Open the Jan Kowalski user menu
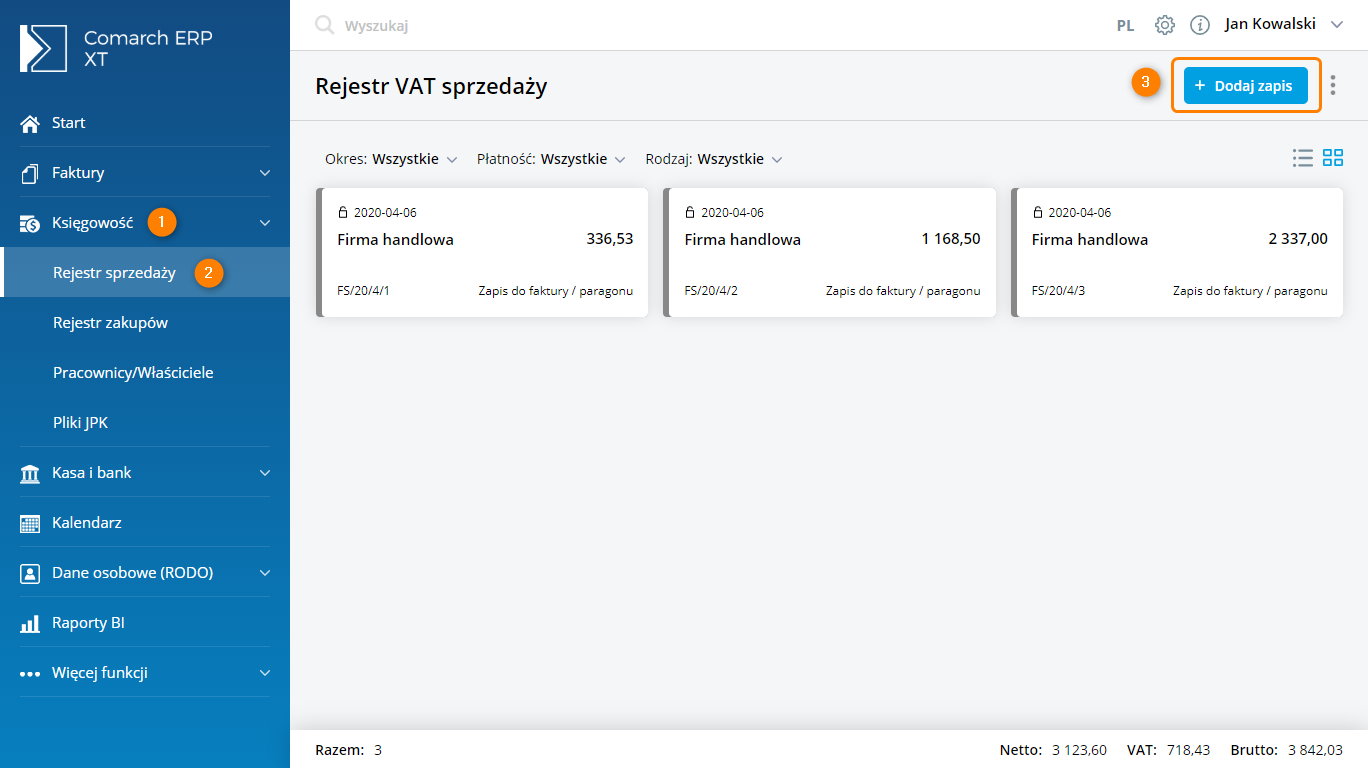The width and height of the screenshot is (1368, 768). click(1283, 24)
